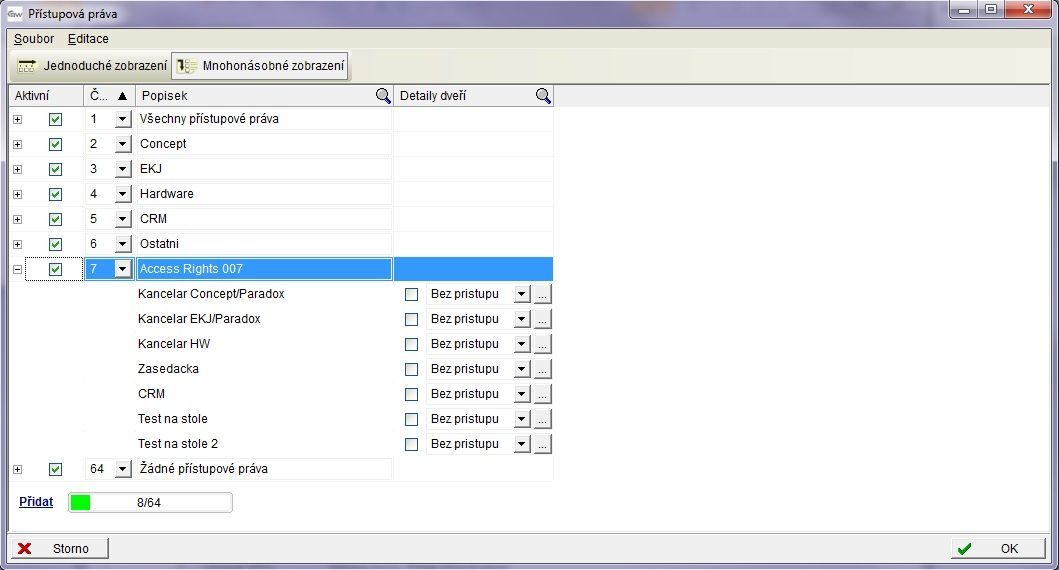Enable the checkbox next to Kancelar HW

pos(411,344)
